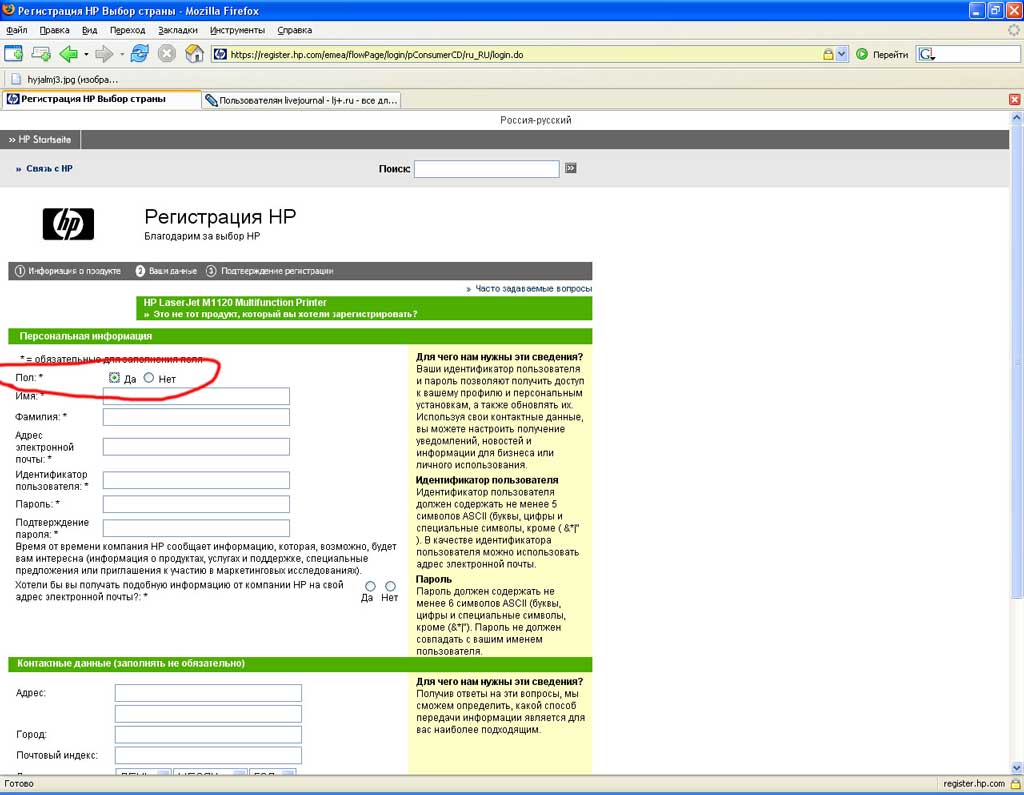The width and height of the screenshot is (1024, 795).
Task: Click the Город input field
Action: point(208,734)
